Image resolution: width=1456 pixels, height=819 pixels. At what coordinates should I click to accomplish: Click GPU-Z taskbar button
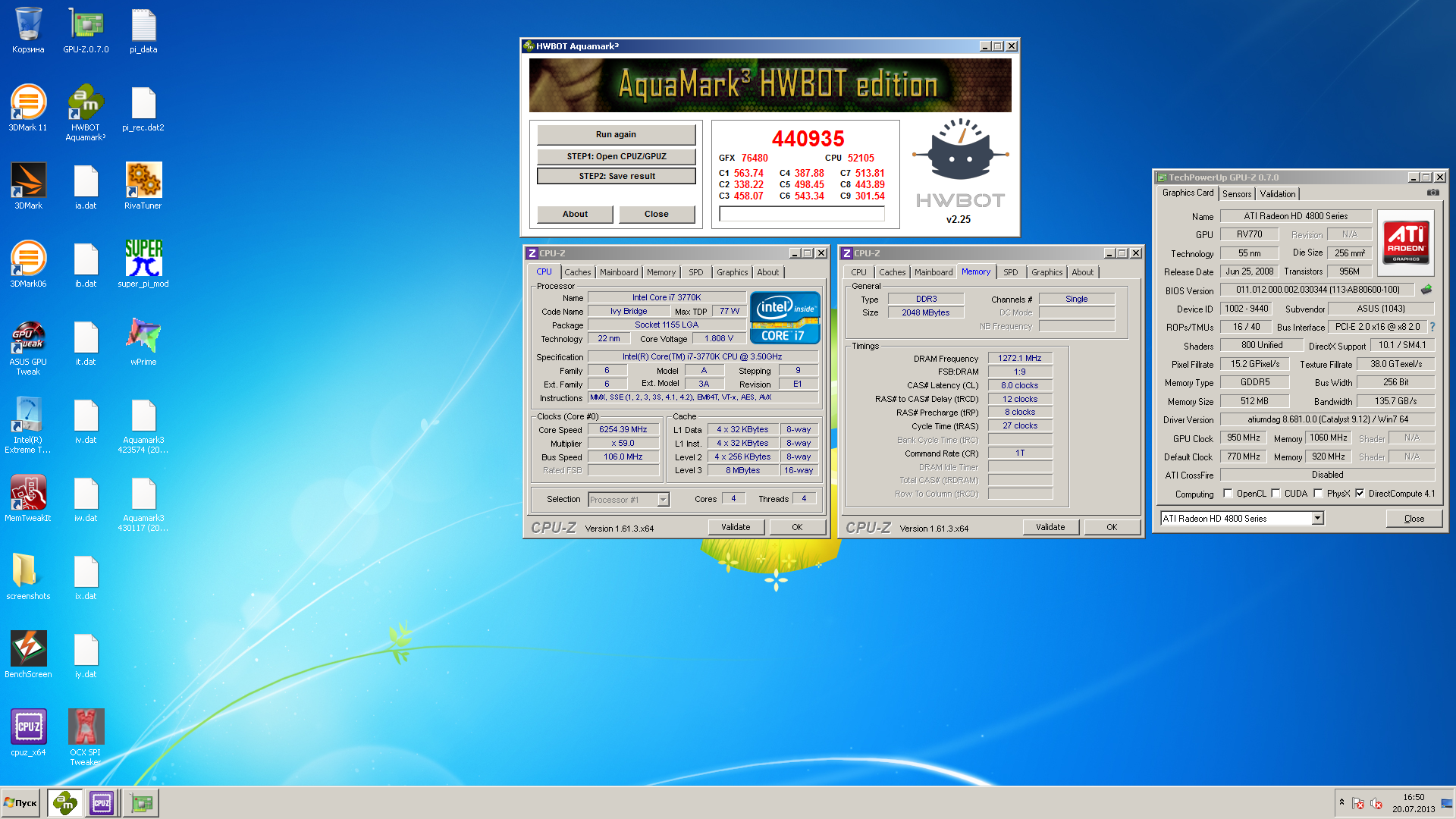[141, 803]
